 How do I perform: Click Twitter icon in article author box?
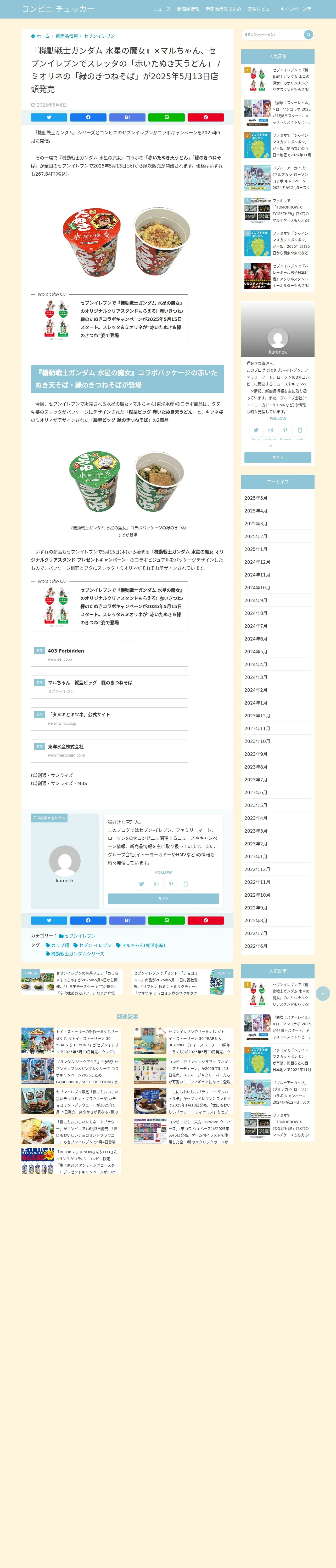142,884
